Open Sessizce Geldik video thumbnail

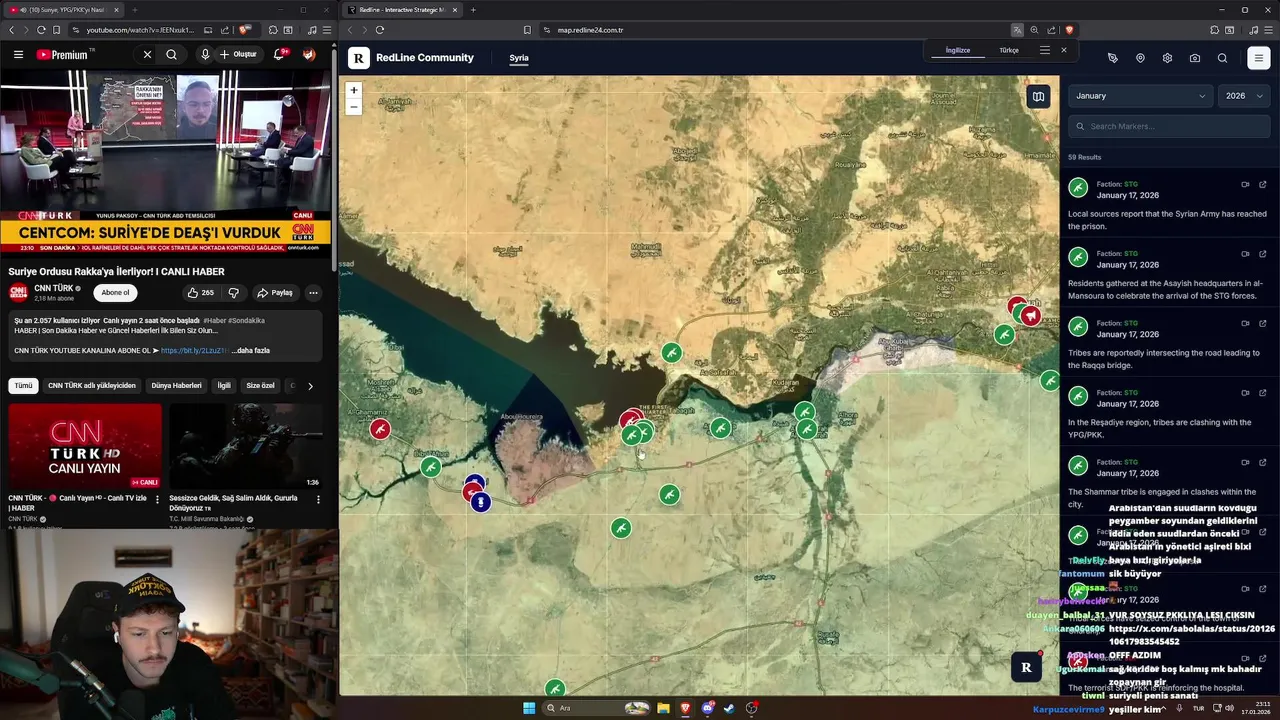[x=246, y=446]
